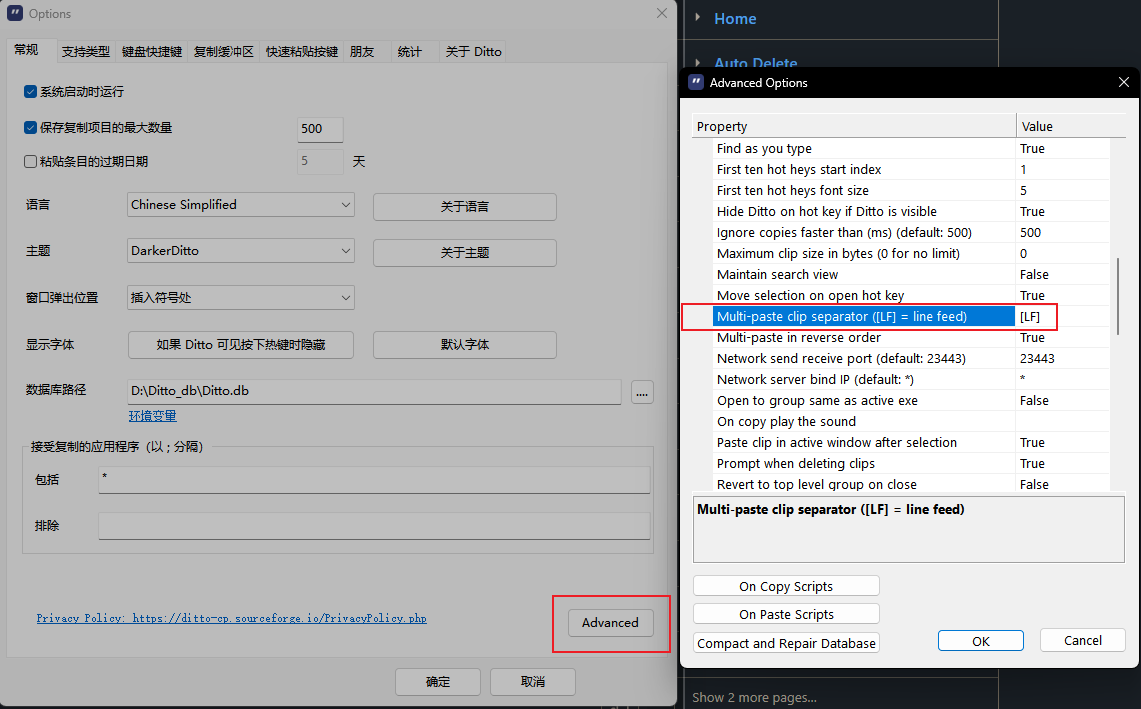
Task: Click the 关于主题 button
Action: pyautogui.click(x=464, y=253)
